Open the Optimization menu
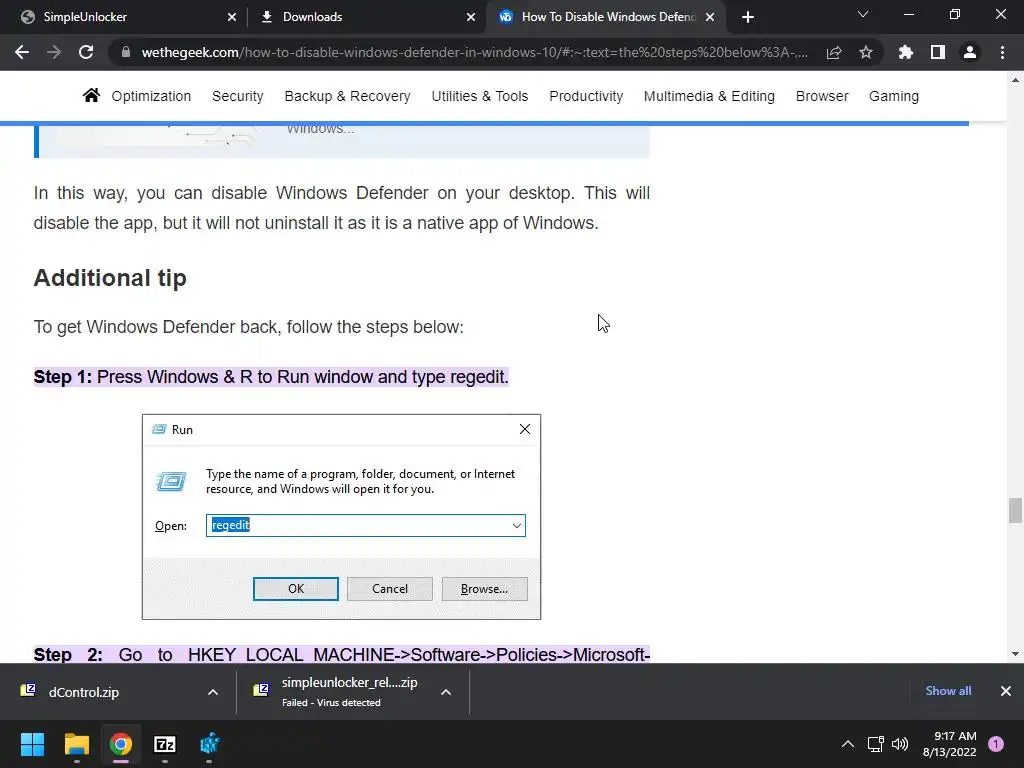Screen dimensions: 1024x768 pyautogui.click(x=151, y=96)
